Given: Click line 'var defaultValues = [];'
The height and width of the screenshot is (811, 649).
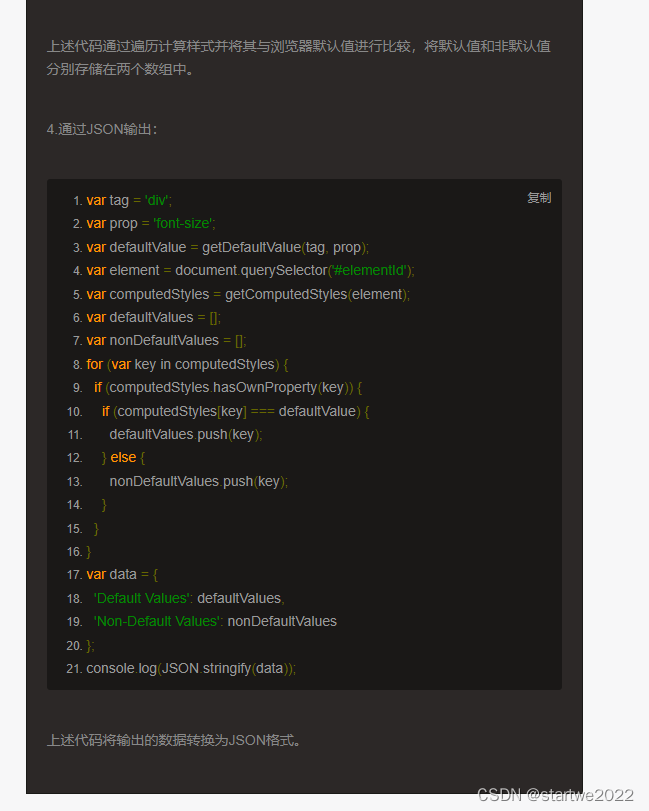Looking at the screenshot, I should pyautogui.click(x=154, y=318).
